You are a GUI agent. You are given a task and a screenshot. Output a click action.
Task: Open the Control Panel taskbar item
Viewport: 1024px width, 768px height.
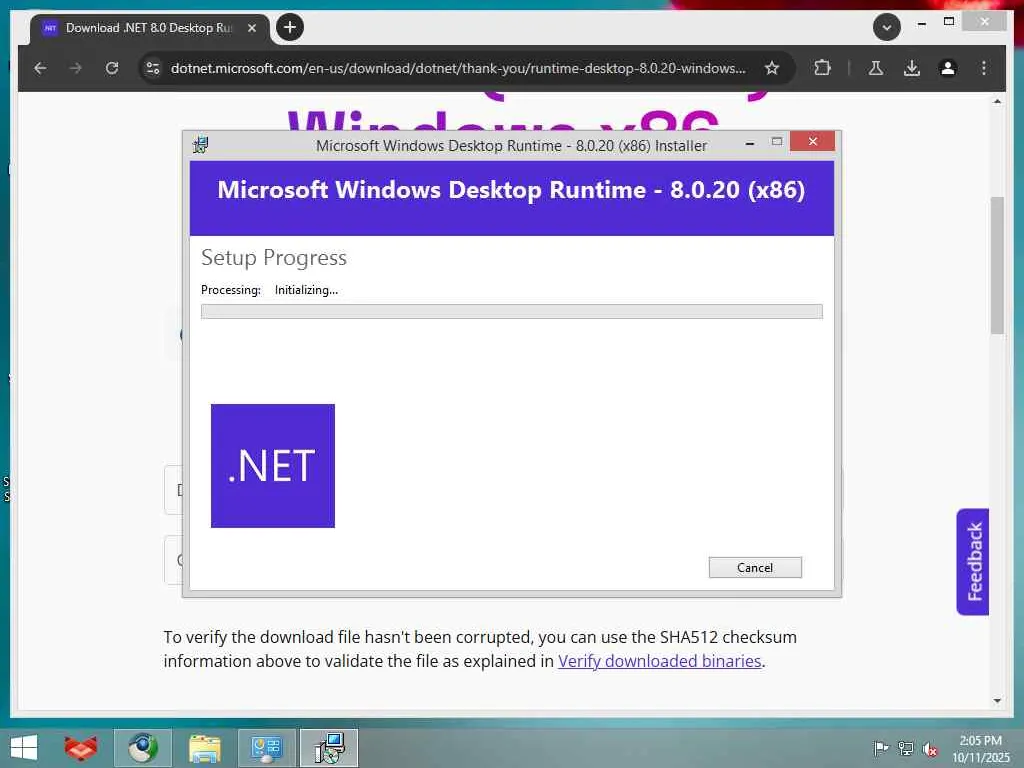pos(266,748)
